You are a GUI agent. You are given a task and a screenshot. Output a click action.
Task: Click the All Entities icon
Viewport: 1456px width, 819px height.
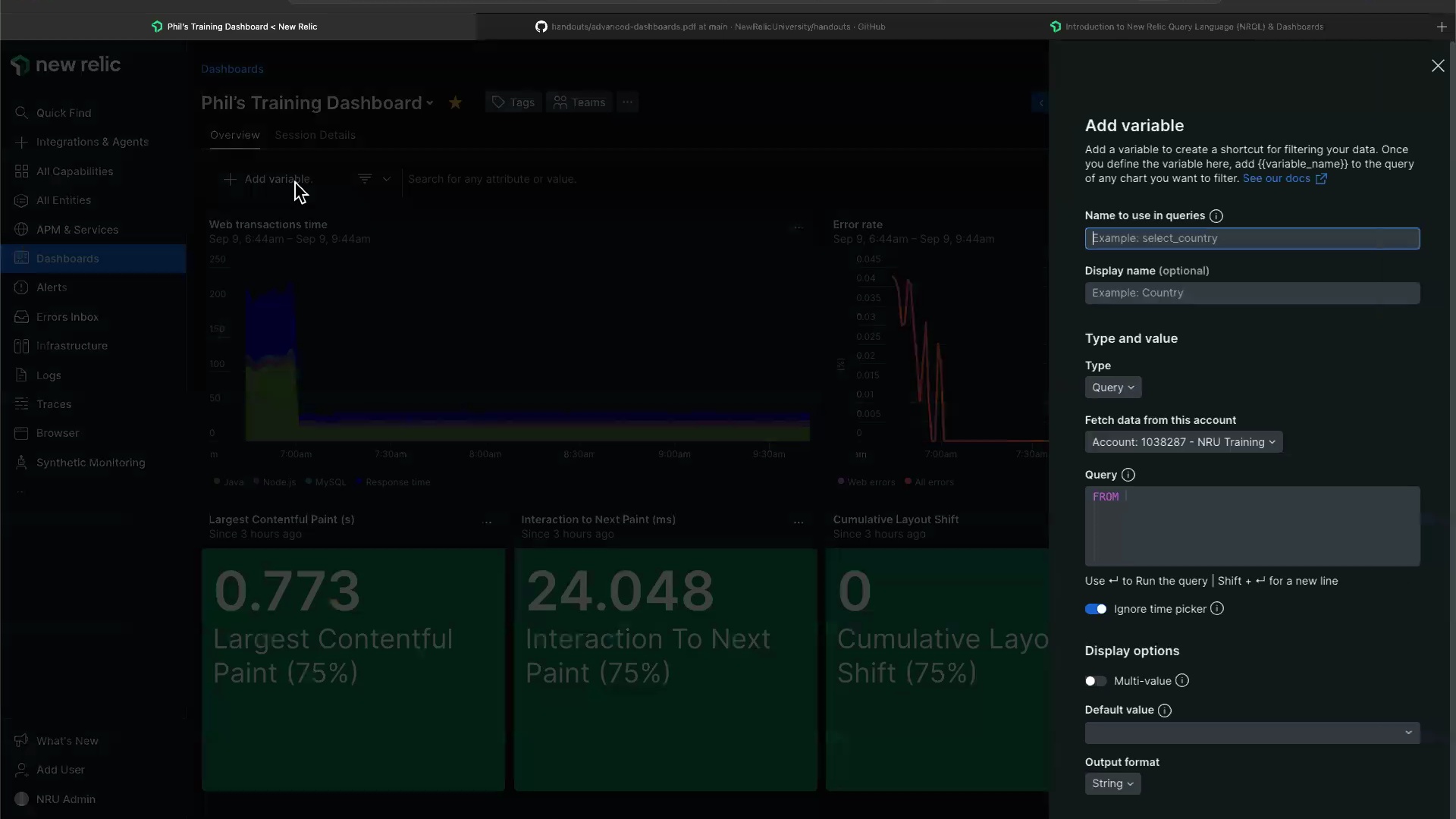click(21, 200)
